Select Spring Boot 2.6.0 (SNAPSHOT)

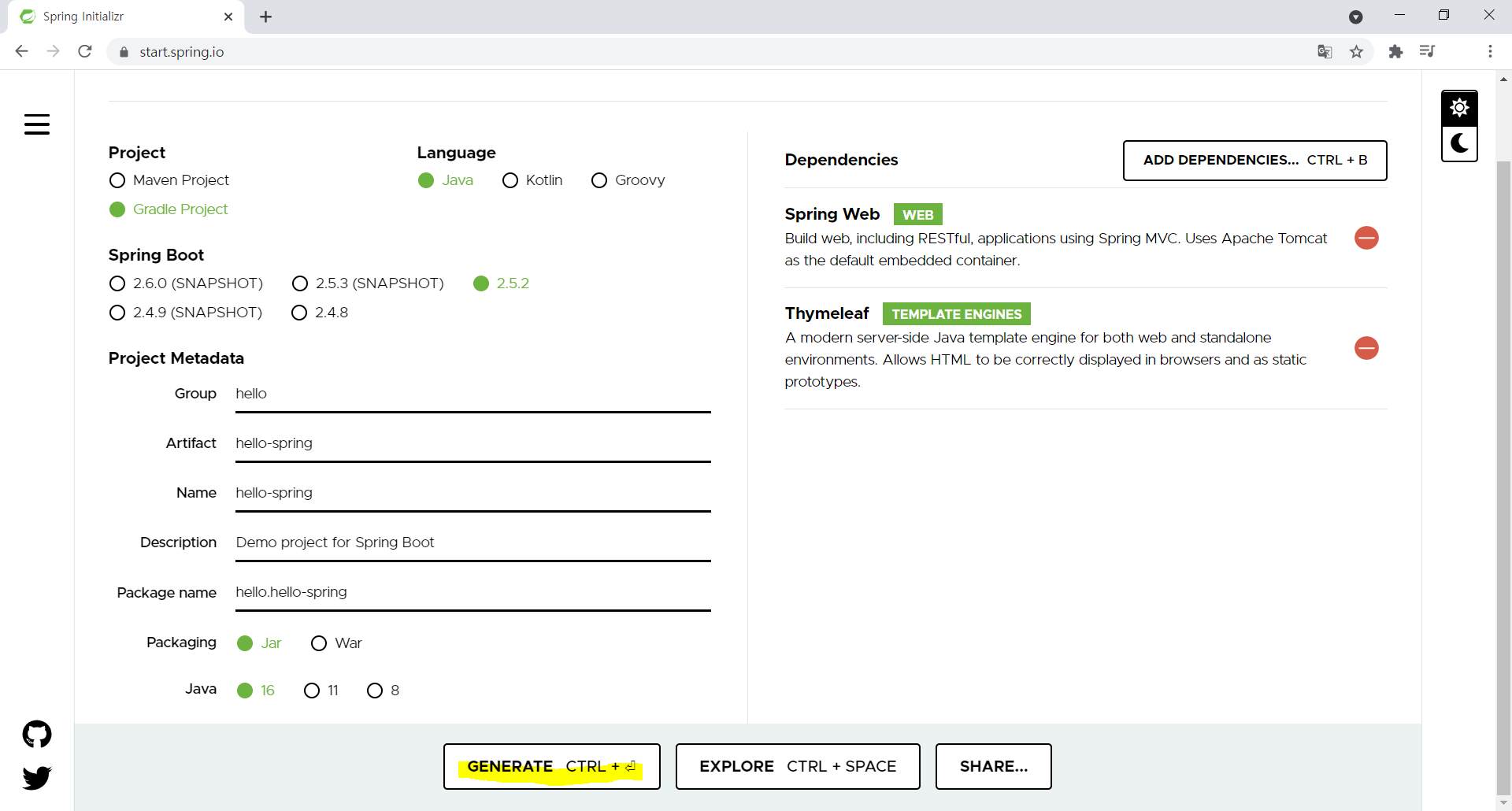coord(186,283)
